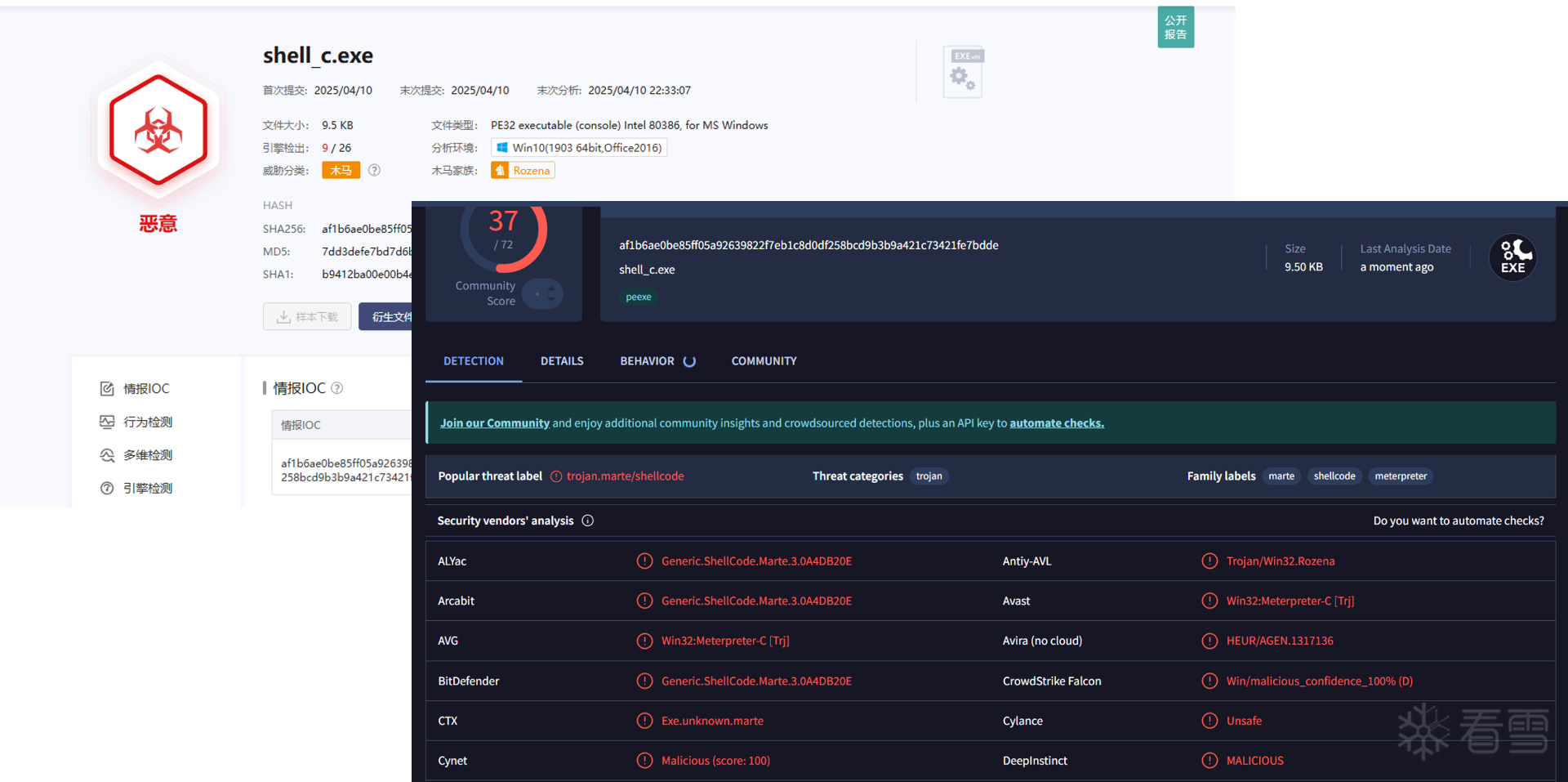Click the Malicious (score: 100) result
The width and height of the screenshot is (1568, 782).
point(715,761)
